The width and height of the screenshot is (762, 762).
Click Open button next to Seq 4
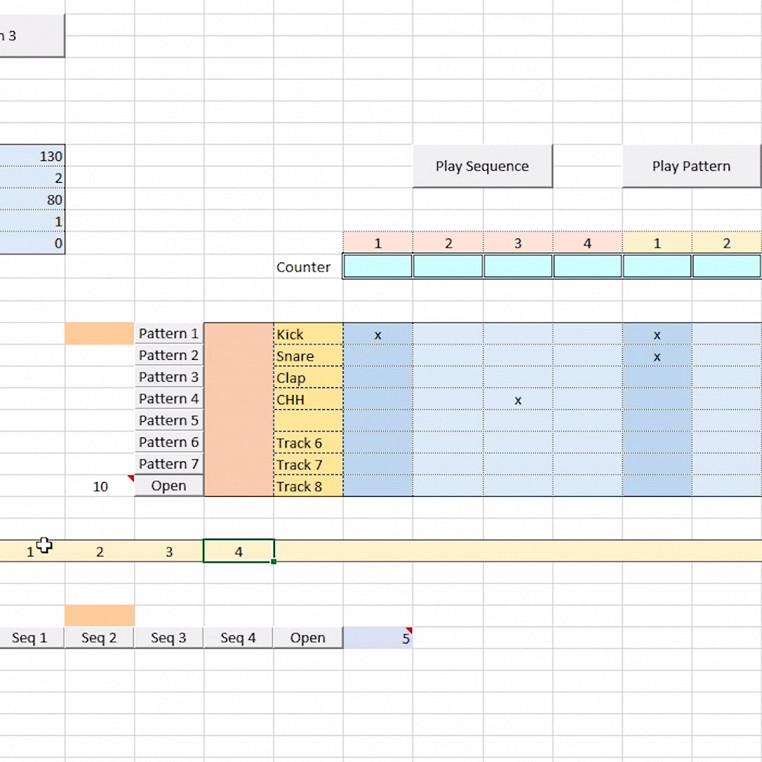point(308,637)
